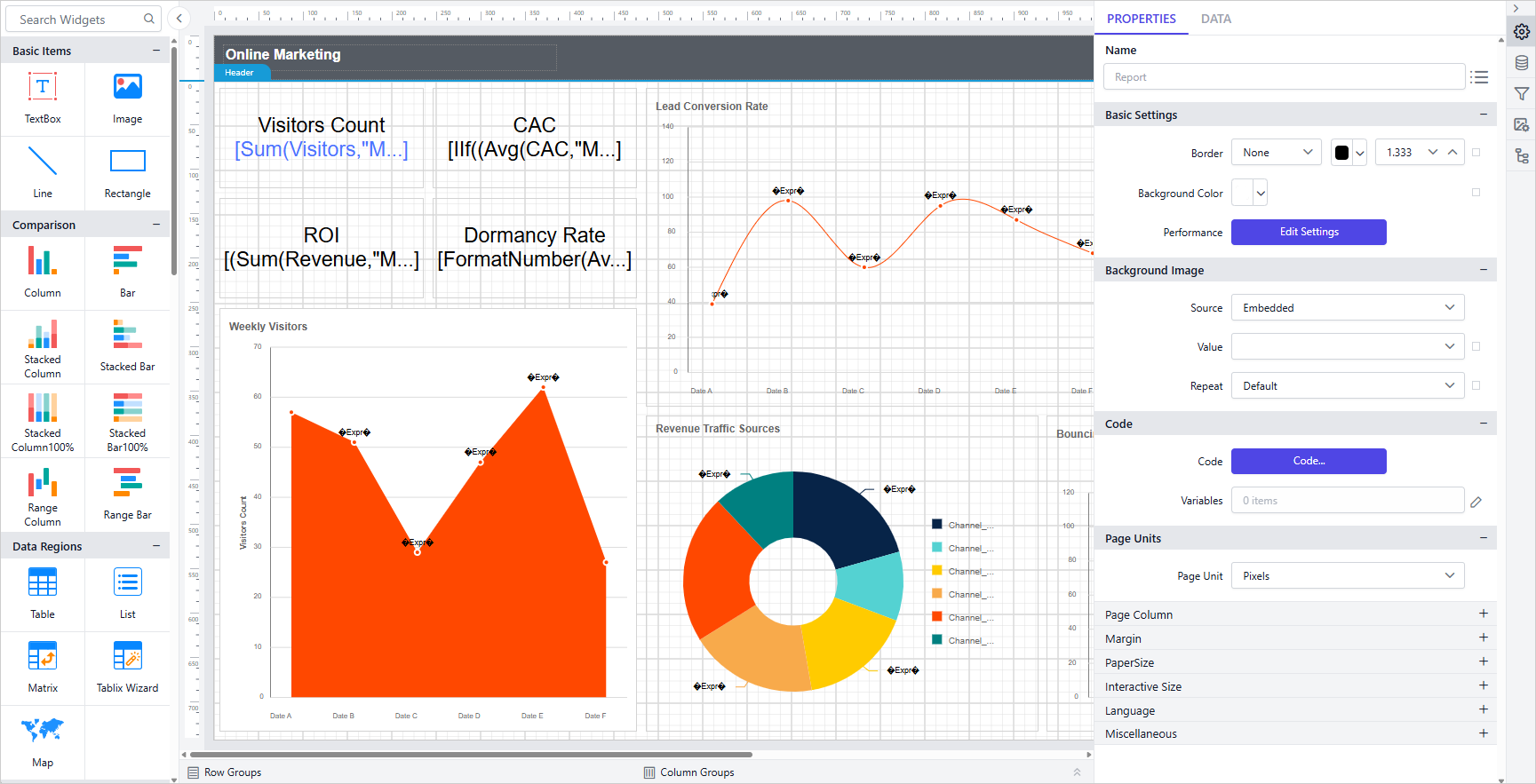The height and width of the screenshot is (784, 1536).
Task: Select the TextBox widget
Action: 43,99
